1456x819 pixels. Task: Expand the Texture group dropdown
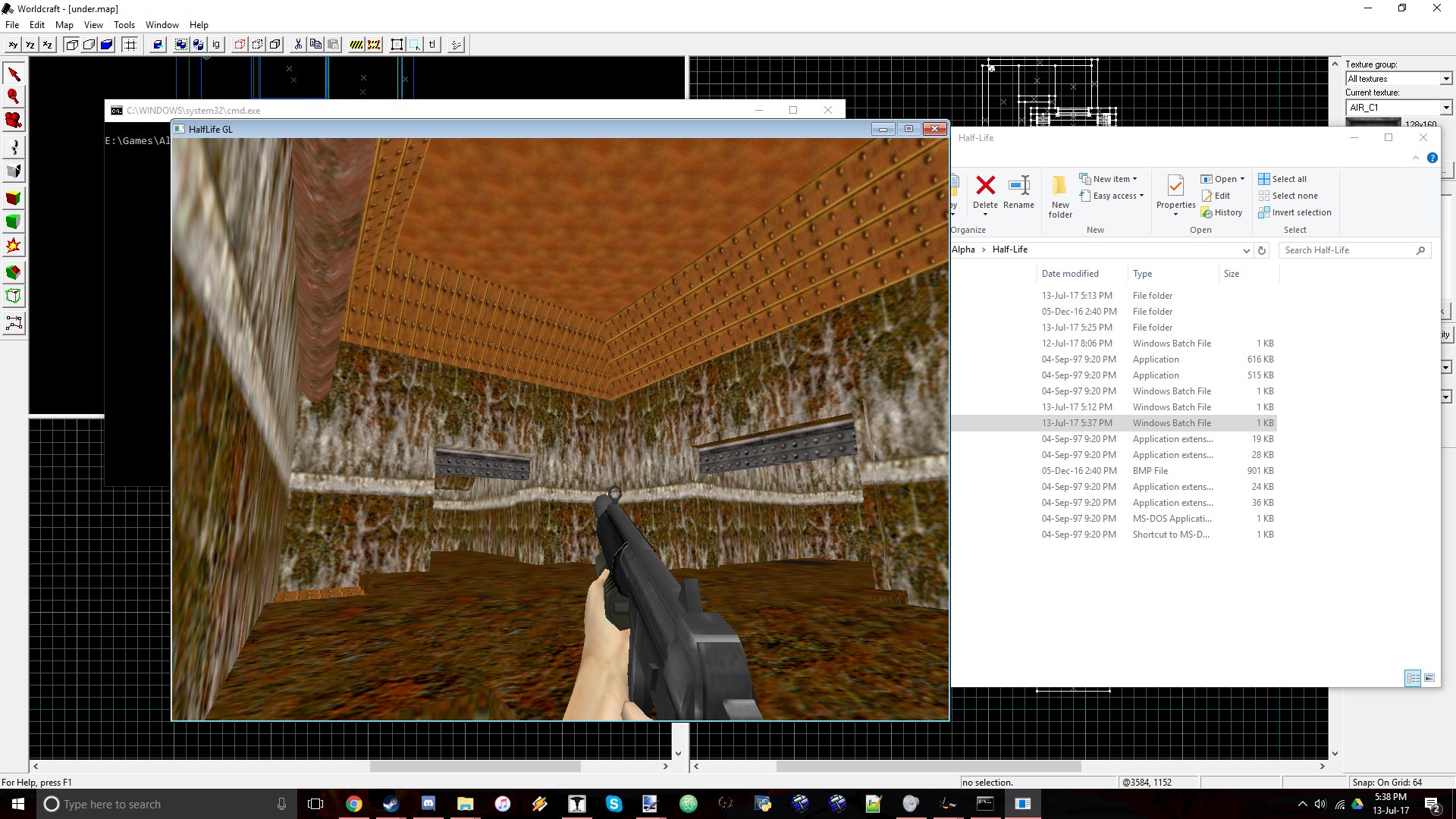coord(1445,79)
